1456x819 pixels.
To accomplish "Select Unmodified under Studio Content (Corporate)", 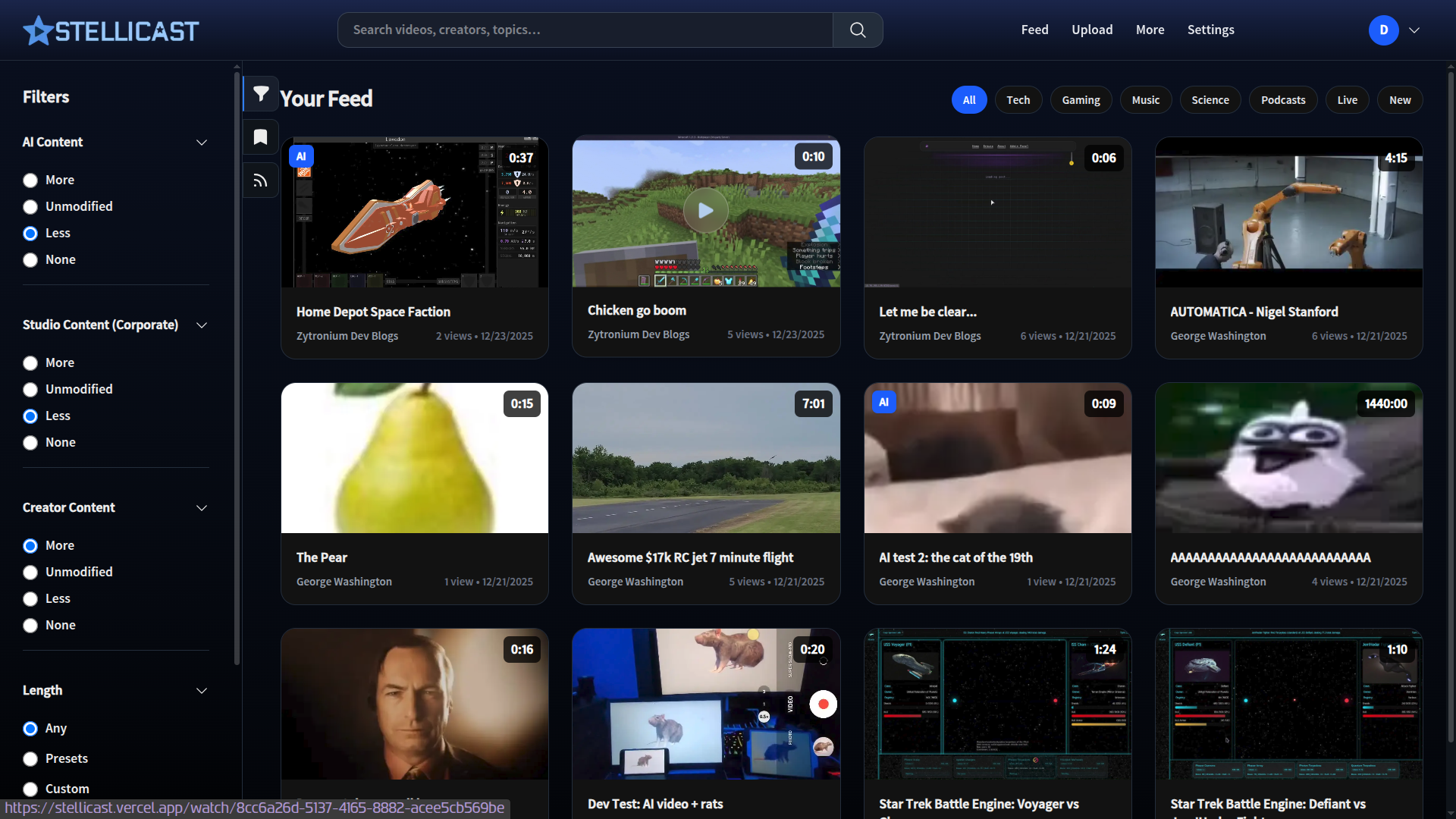I will (x=30, y=390).
